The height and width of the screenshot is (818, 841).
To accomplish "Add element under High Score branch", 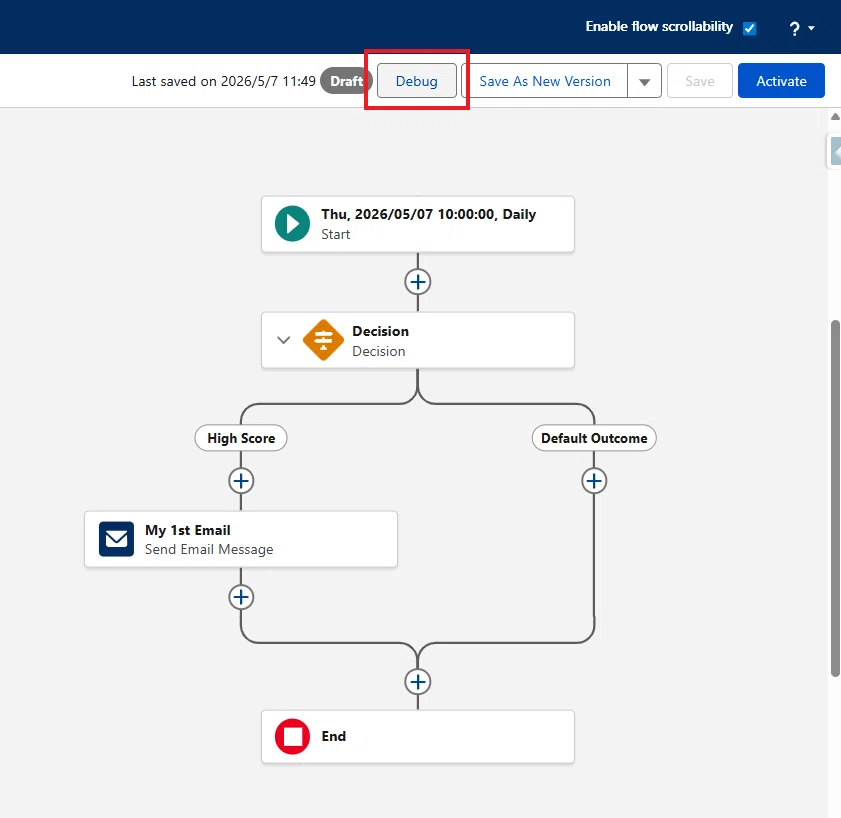I will [x=241, y=481].
